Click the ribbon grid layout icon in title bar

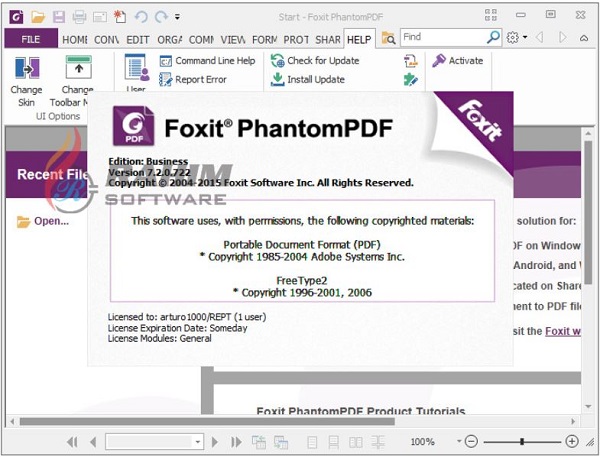(491, 15)
